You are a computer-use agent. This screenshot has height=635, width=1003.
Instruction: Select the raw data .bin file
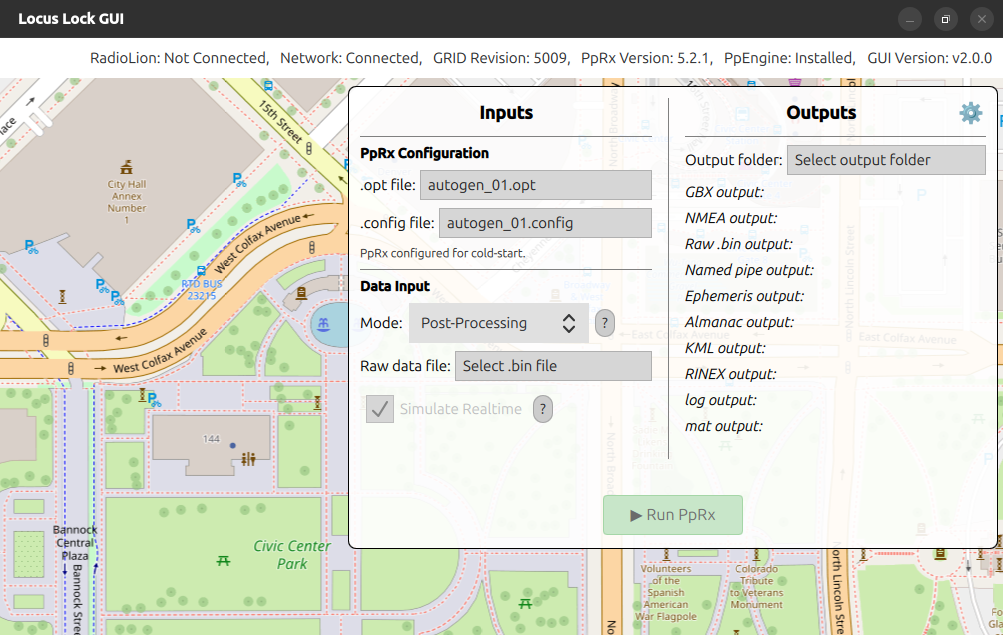coord(553,366)
